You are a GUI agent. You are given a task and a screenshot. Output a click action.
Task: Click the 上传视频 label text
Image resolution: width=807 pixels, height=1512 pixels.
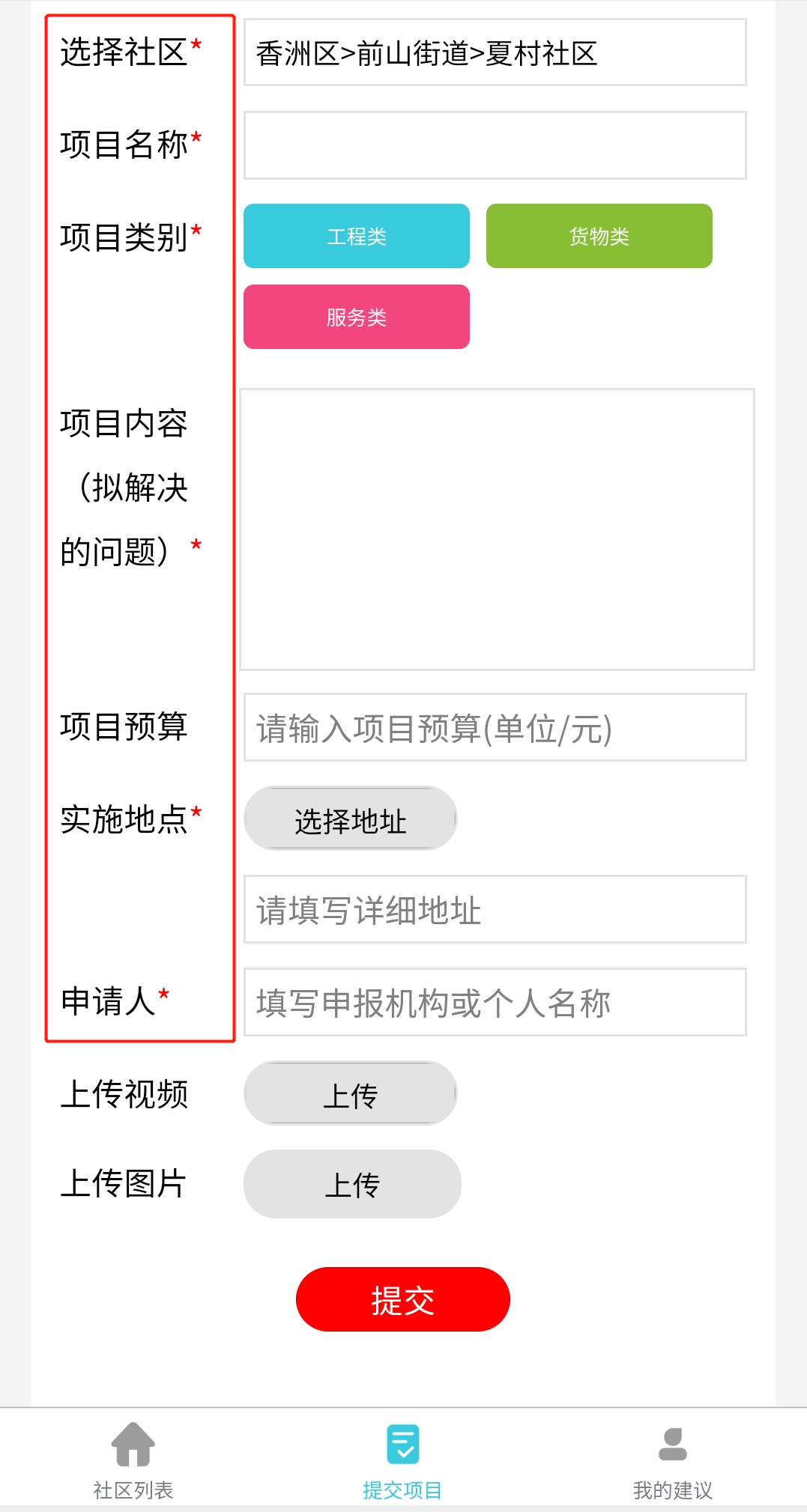pyautogui.click(x=124, y=1094)
